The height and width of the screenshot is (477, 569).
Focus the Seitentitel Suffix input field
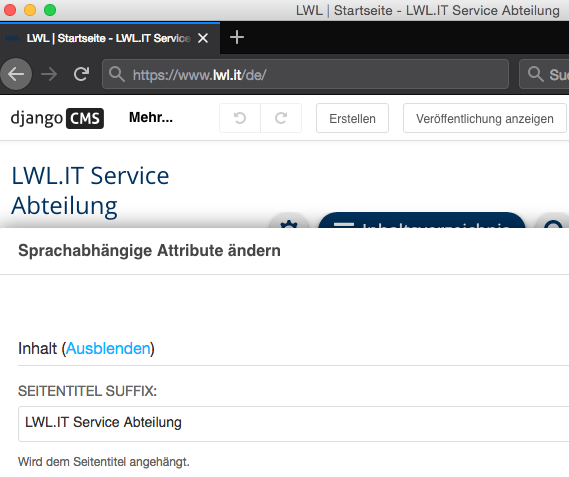(x=294, y=424)
